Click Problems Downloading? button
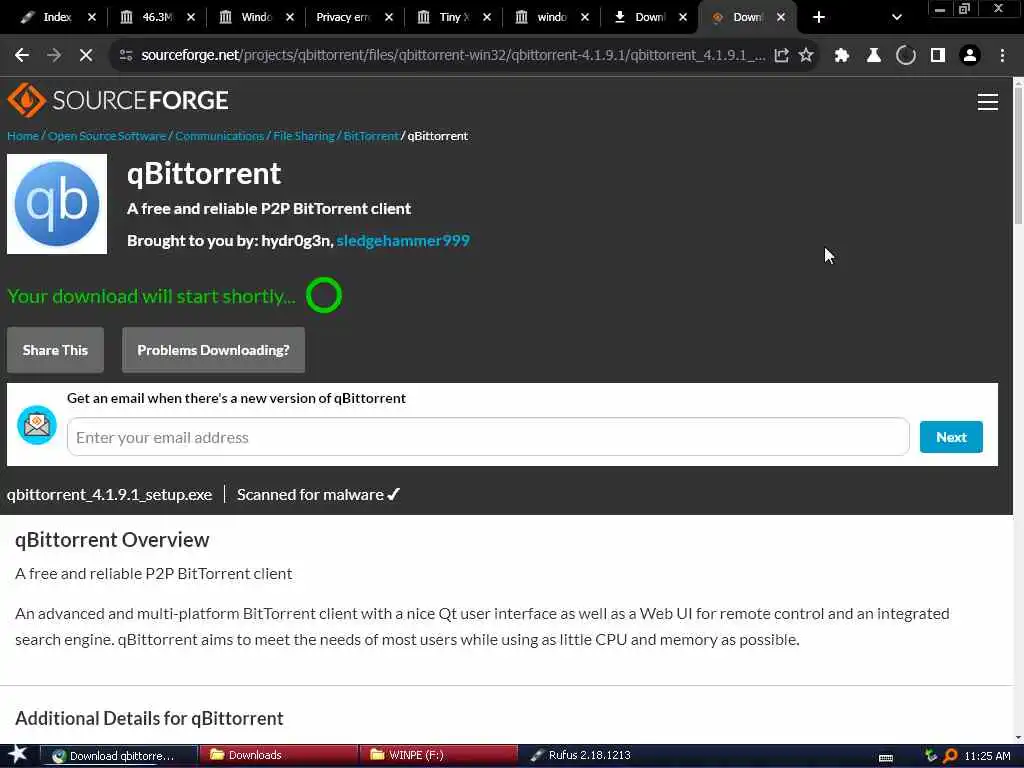This screenshot has height=768, width=1024. click(214, 350)
